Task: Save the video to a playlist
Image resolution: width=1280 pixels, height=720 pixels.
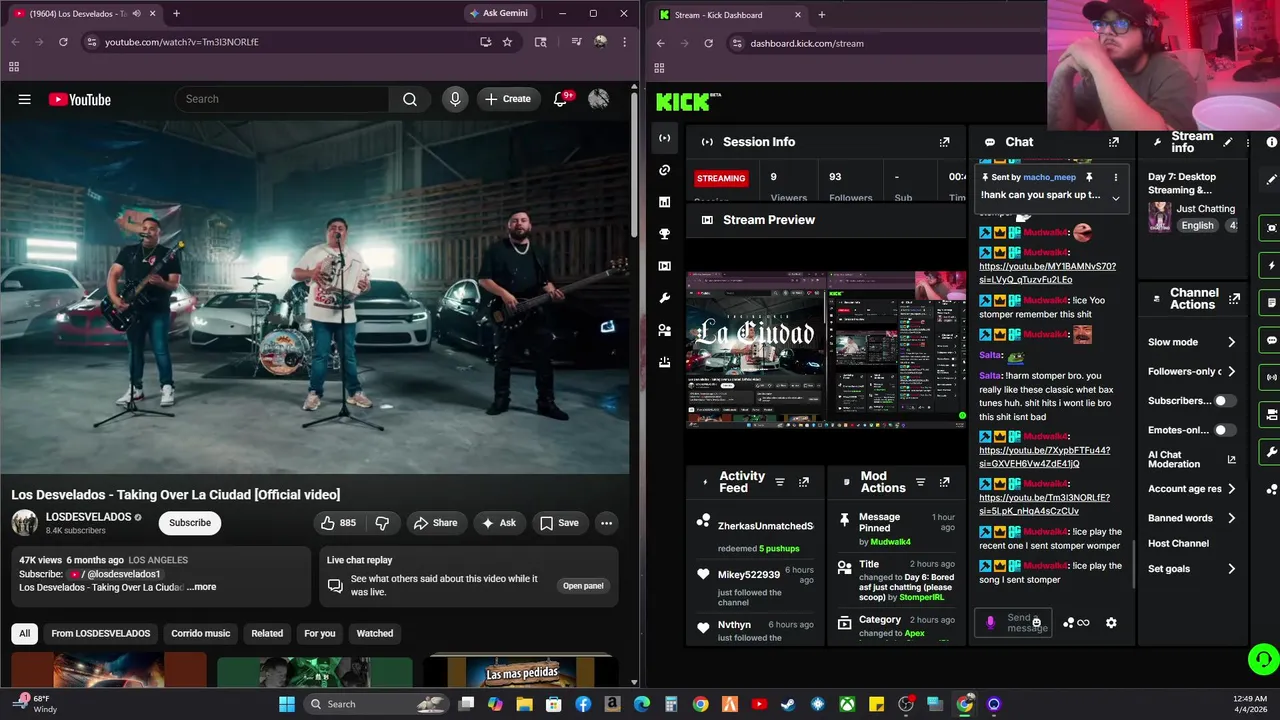Action: [x=559, y=523]
